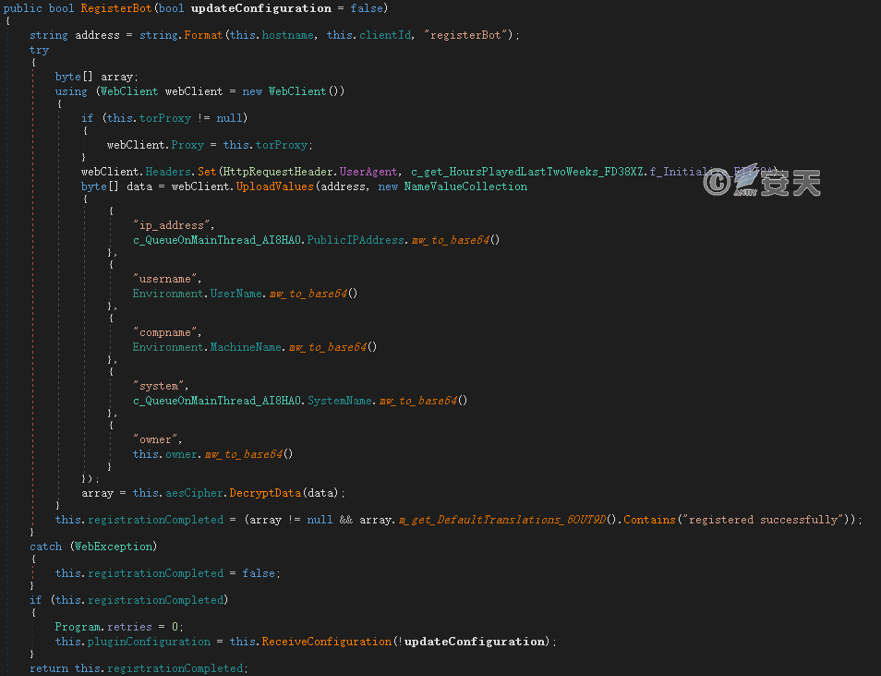This screenshot has width=881, height=676.
Task: Click the MachineName property of Environment
Action: 246,347
